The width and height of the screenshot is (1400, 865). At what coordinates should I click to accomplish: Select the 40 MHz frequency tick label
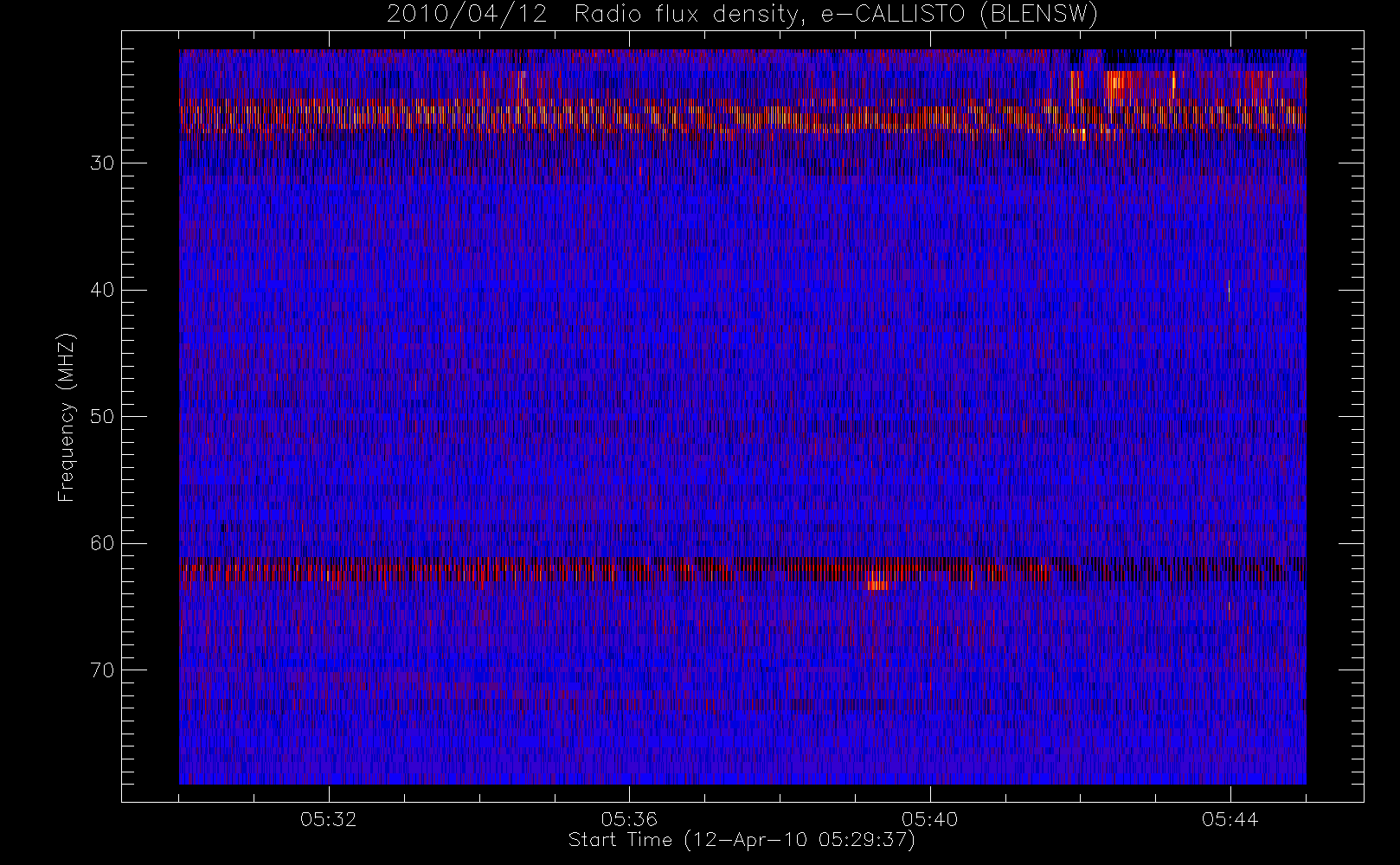102,290
